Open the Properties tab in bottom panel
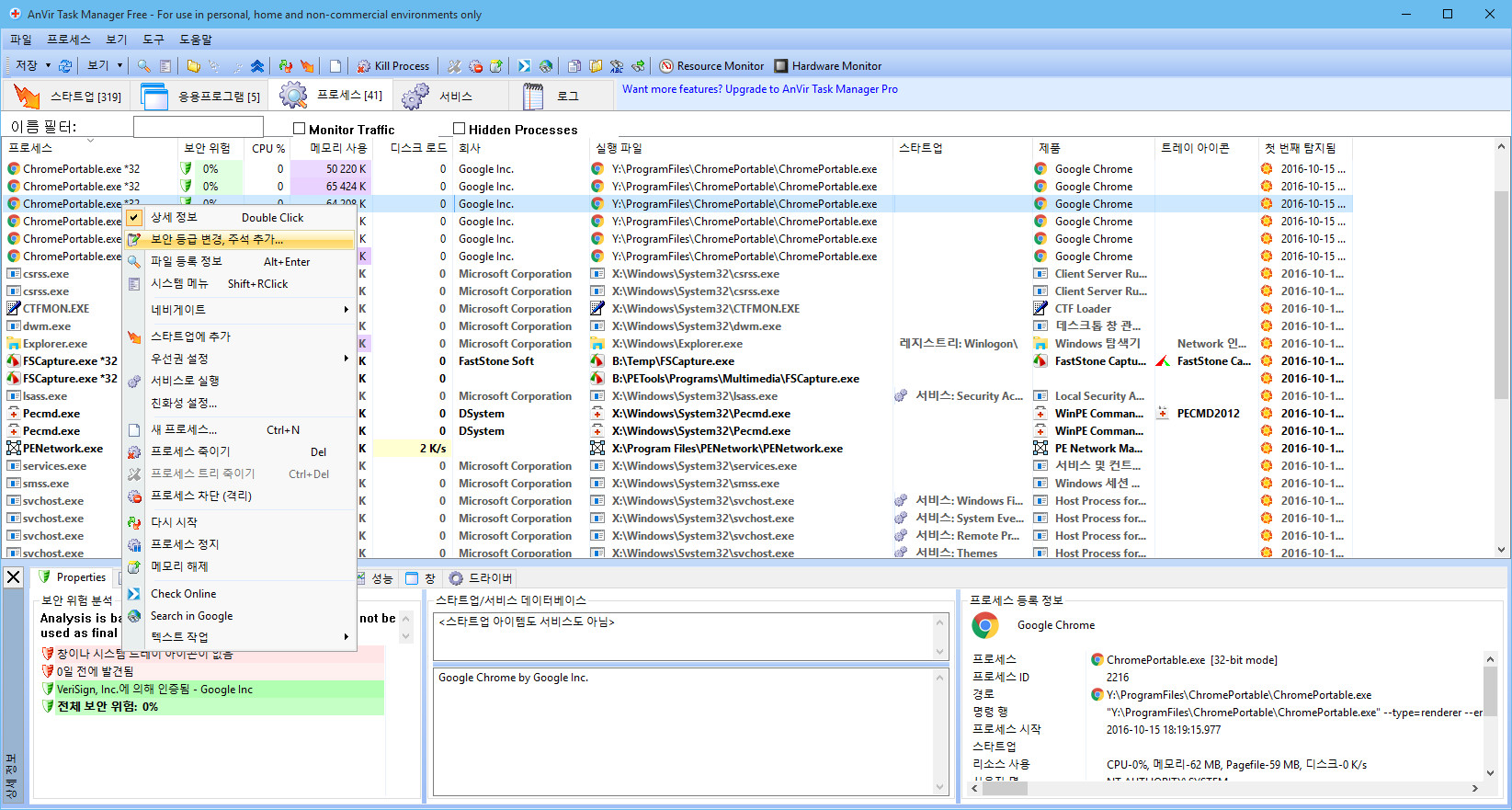Screen dimensions: 1512x810 (72, 577)
